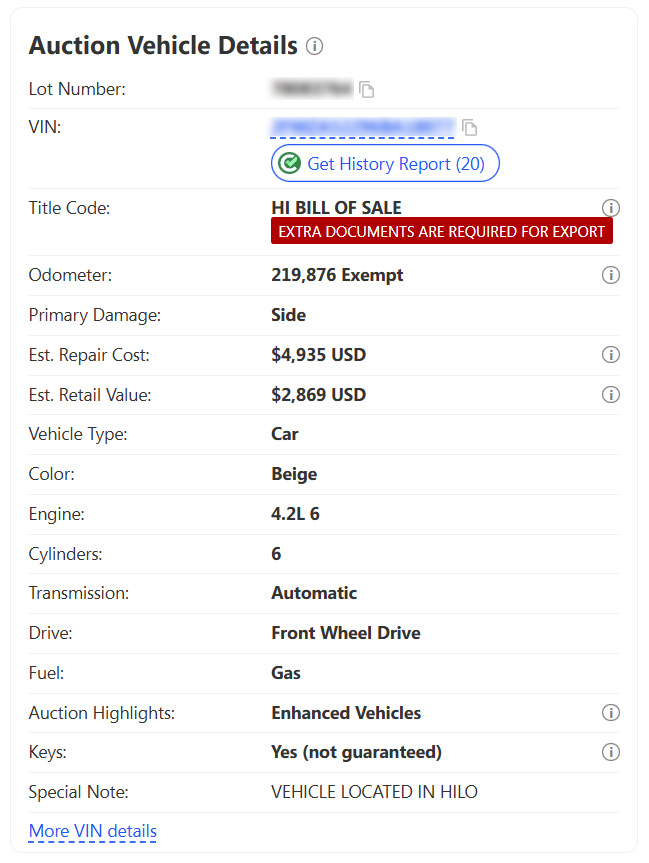649x863 pixels.
Task: Click the red Extra Documents Required badge
Action: click(441, 231)
